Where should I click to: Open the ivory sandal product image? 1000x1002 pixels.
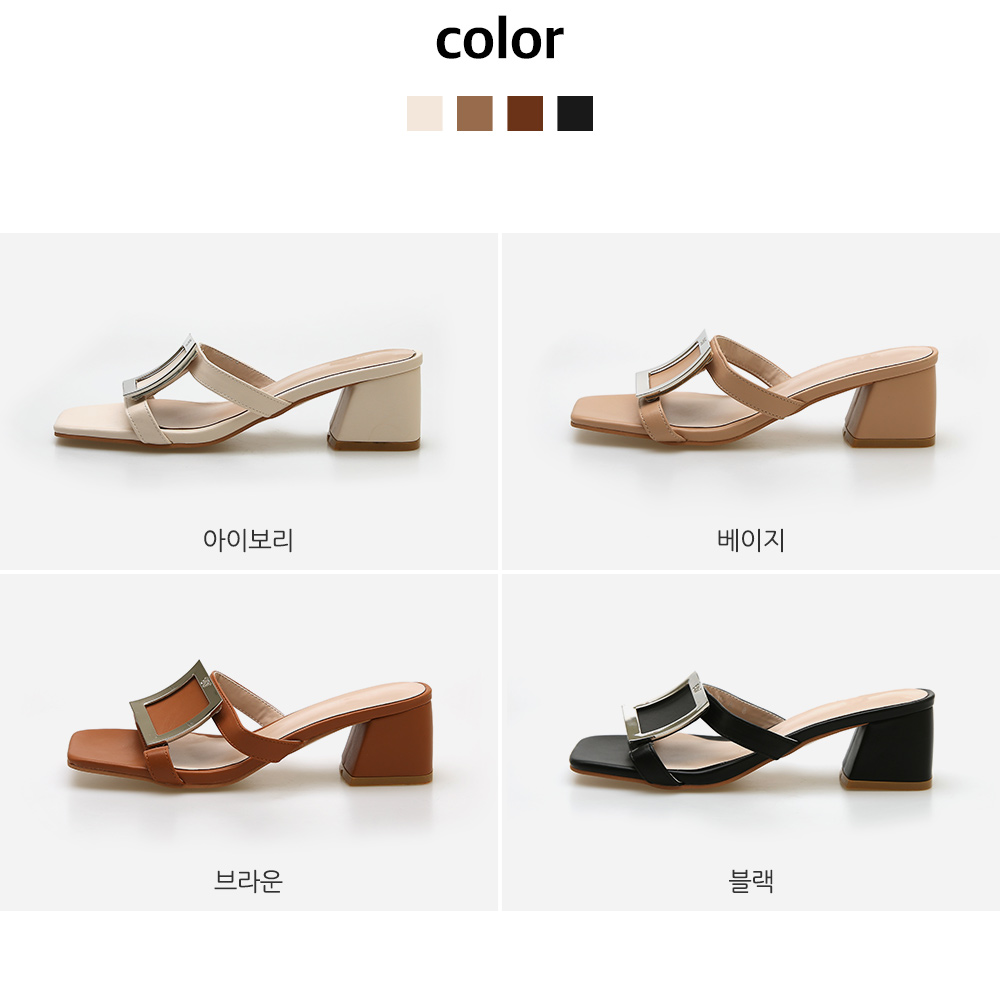pyautogui.click(x=238, y=392)
